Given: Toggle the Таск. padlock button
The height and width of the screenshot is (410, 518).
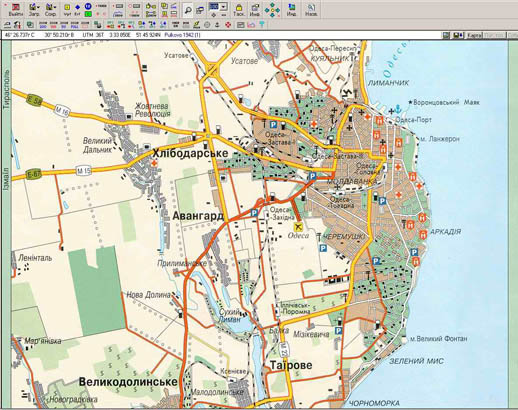Looking at the screenshot, I should [239, 10].
